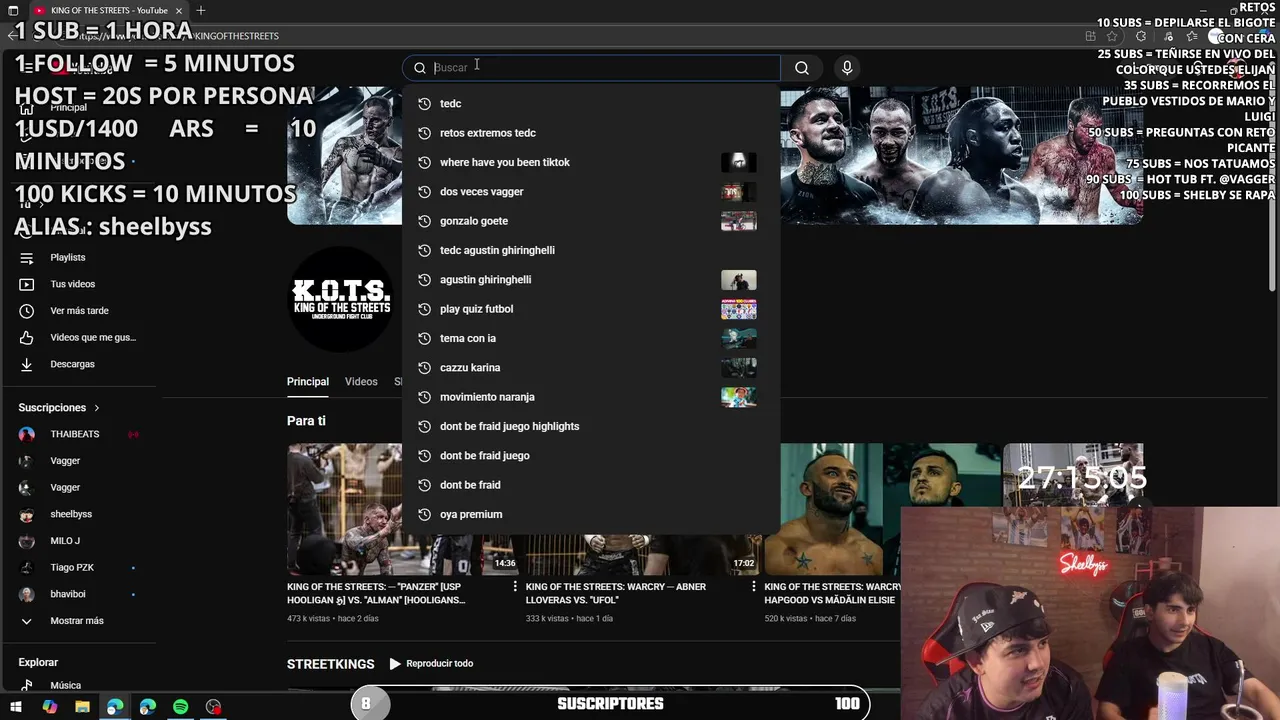
Task: Click the browser back arrow
Action: [12, 36]
